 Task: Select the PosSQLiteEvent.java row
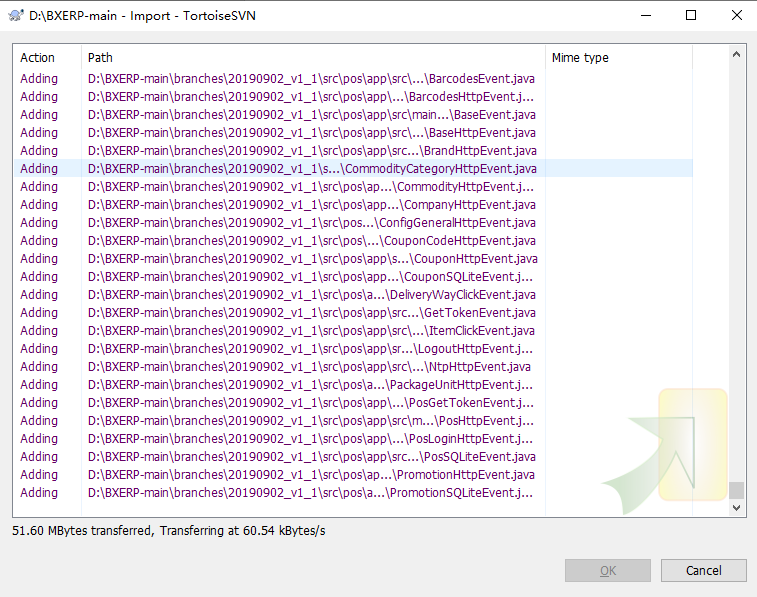[353, 457]
